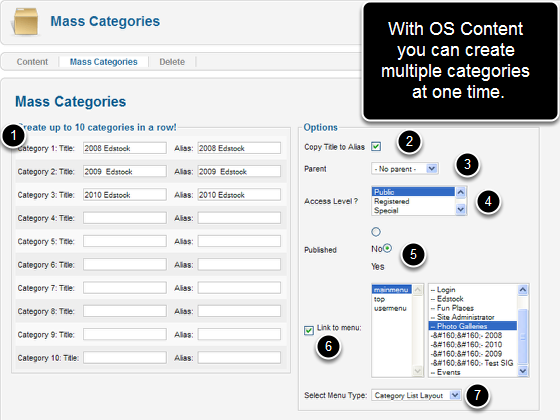
Task: Click up arrow of menu items list scrollbar
Action: point(523,289)
